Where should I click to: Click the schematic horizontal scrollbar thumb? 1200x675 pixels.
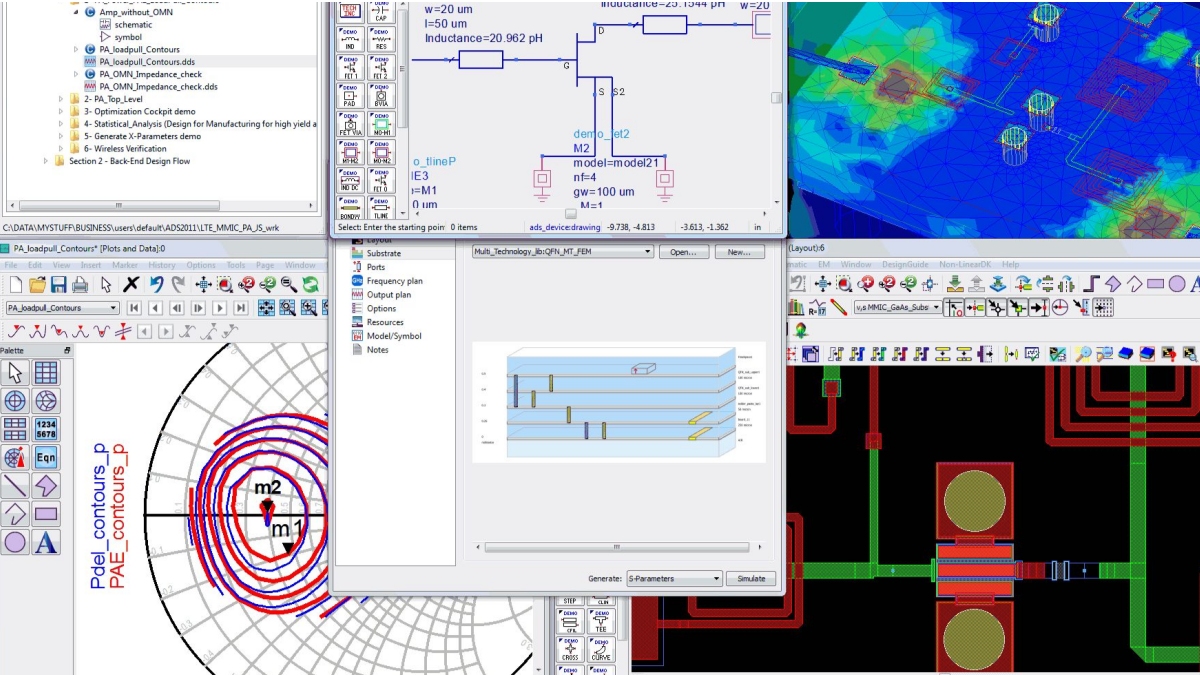pos(571,213)
